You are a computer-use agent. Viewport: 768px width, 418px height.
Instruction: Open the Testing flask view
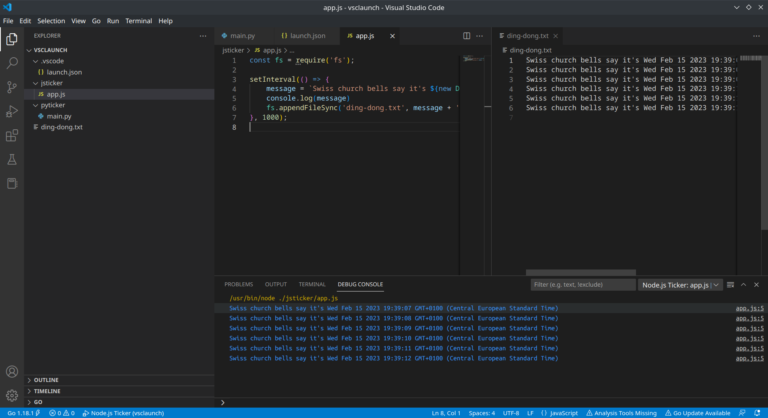click(12, 159)
